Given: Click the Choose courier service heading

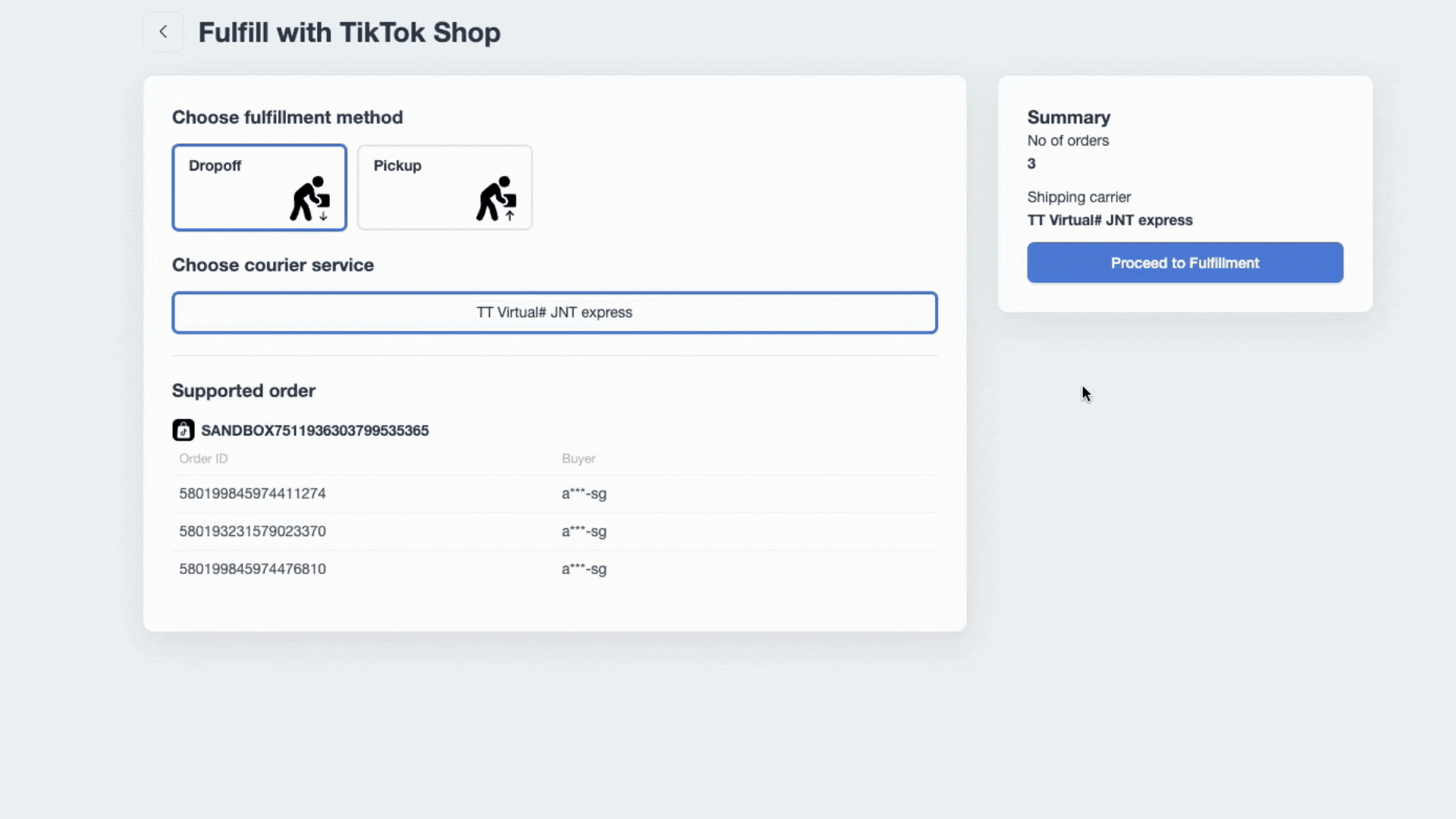Looking at the screenshot, I should 273,265.
